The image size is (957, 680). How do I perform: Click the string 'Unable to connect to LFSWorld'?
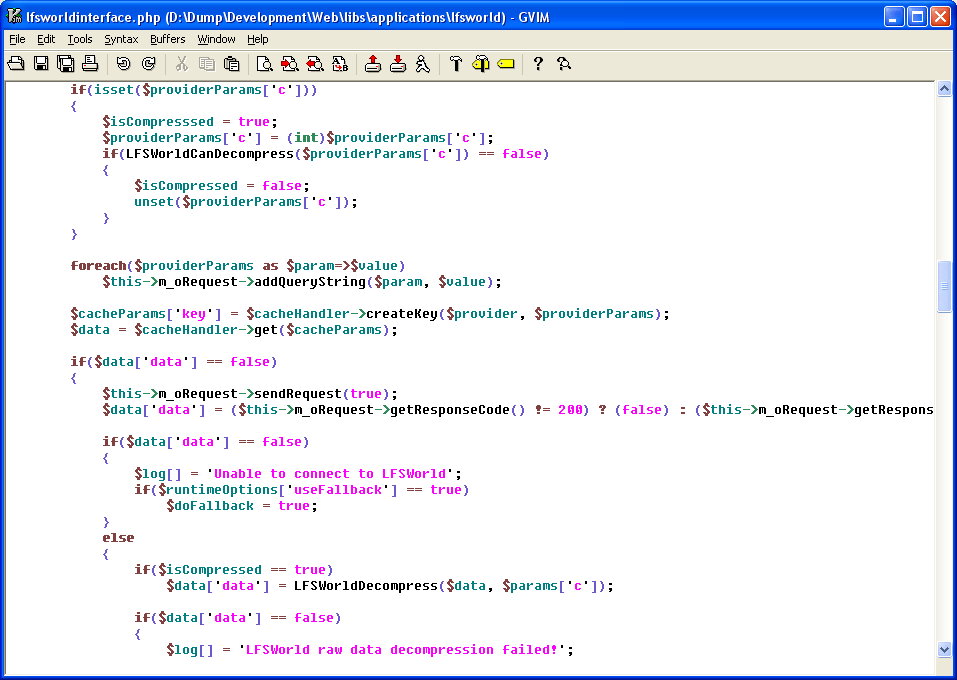tap(330, 474)
